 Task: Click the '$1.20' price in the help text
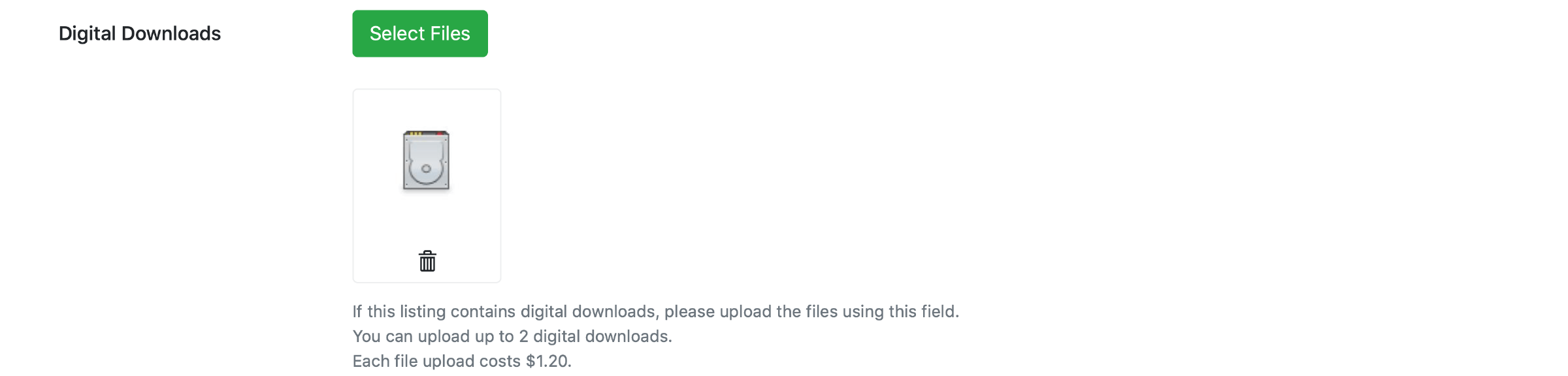point(547,361)
